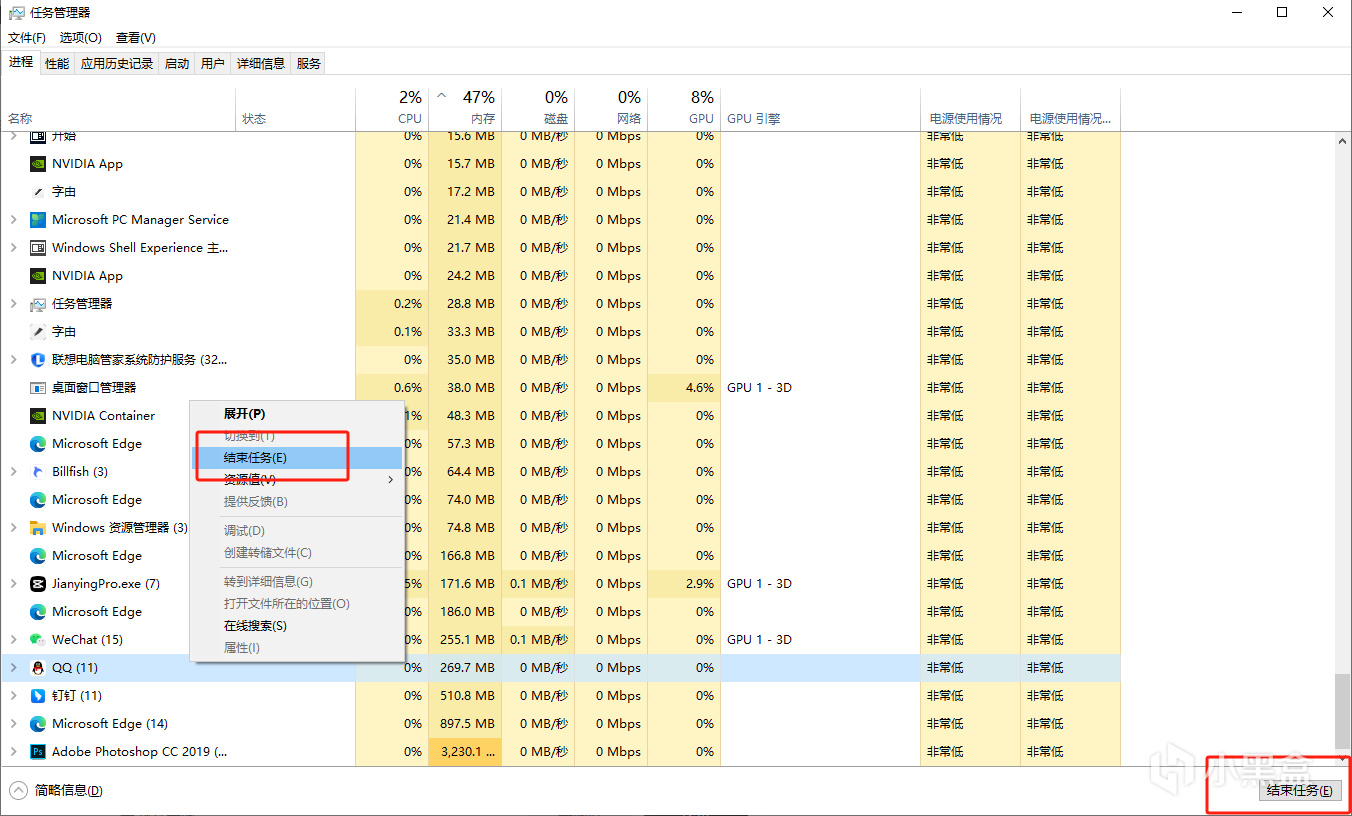Sort by the GPU 引擎 column header

pyautogui.click(x=820, y=109)
